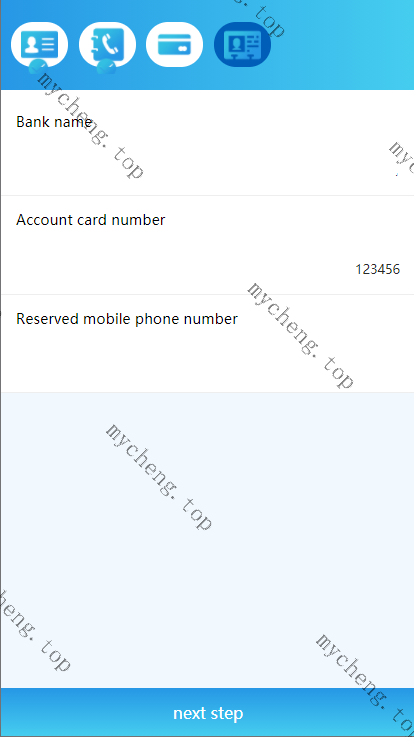
Task: Tap the next step button
Action: click(207, 713)
